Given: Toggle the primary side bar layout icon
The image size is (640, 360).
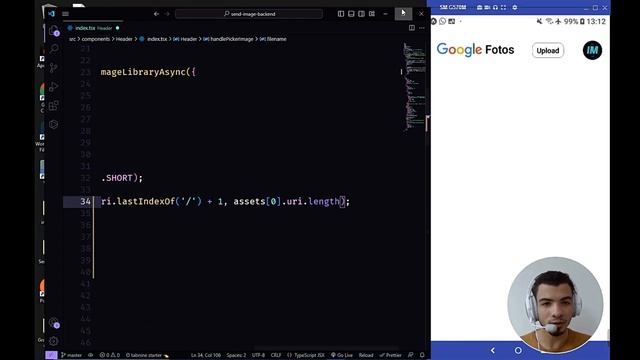Looking at the screenshot, I should 341,14.
